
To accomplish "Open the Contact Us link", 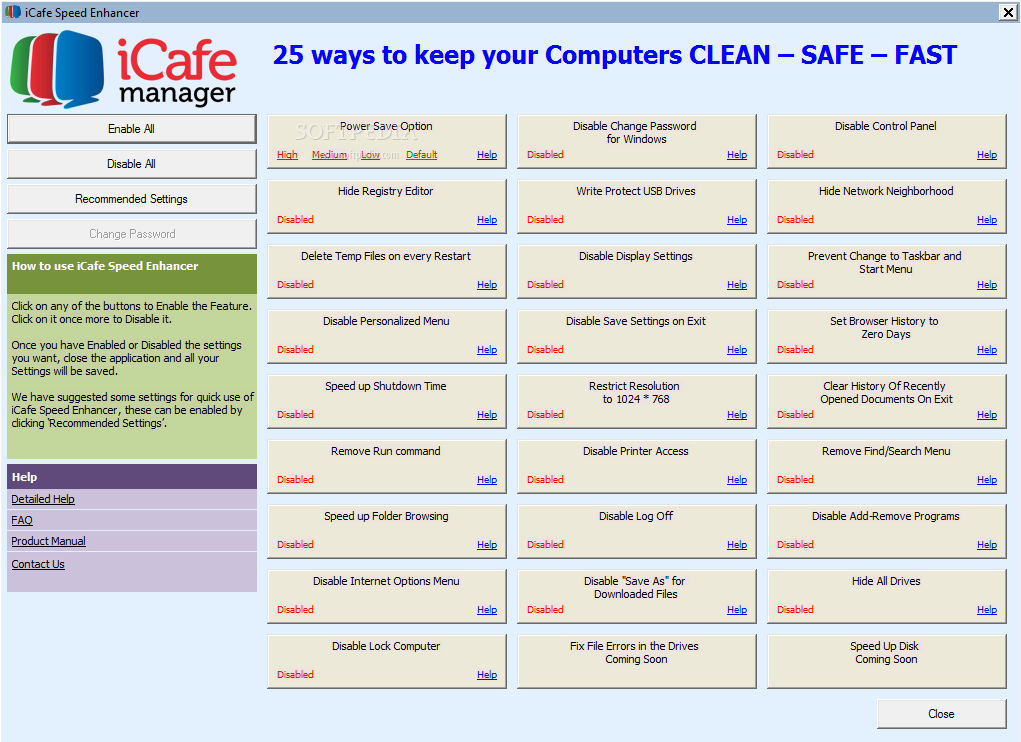I will pos(38,564).
